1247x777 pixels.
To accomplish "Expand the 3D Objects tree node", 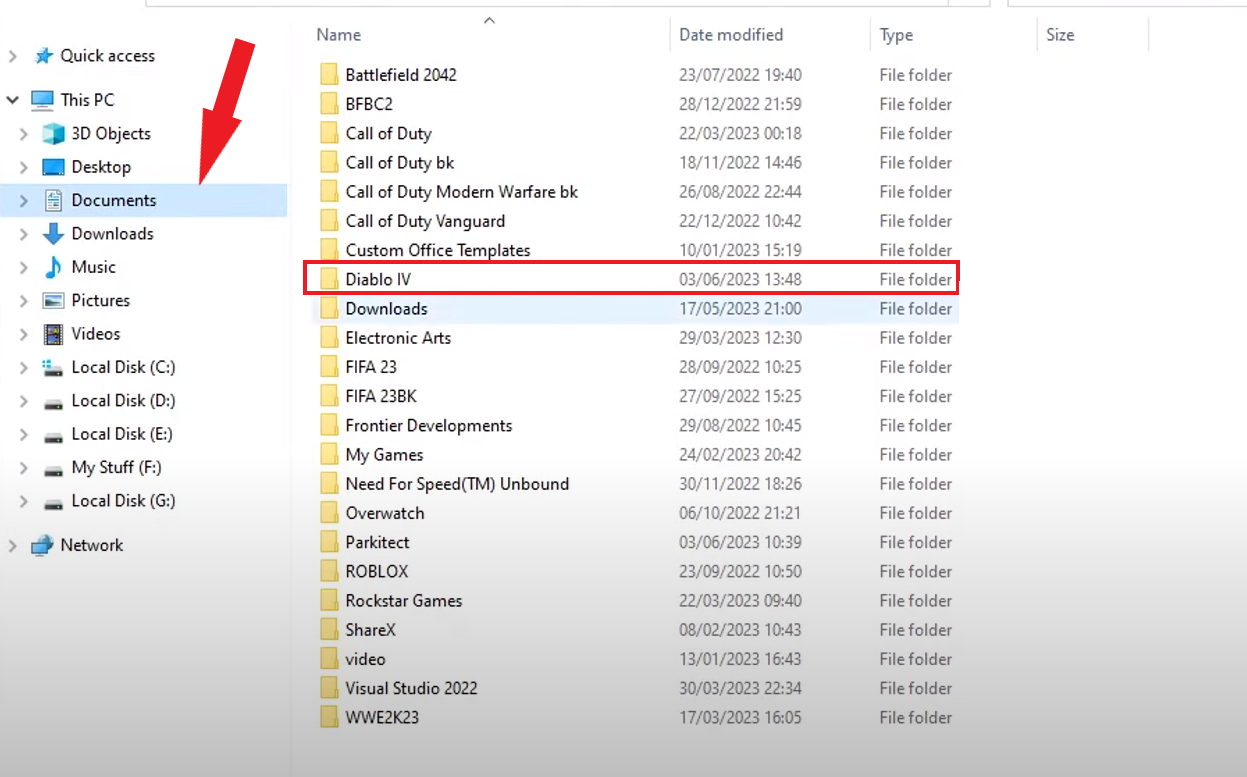I will pos(24,134).
